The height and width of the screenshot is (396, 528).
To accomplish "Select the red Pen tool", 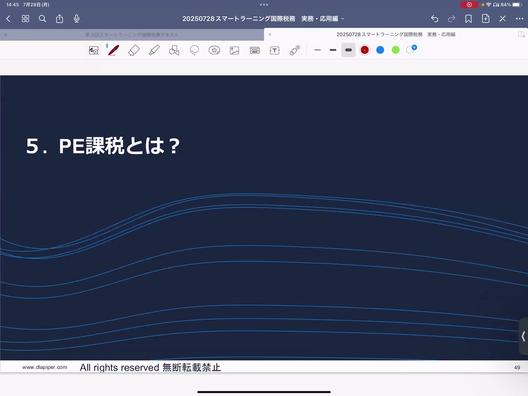I will click(x=114, y=51).
